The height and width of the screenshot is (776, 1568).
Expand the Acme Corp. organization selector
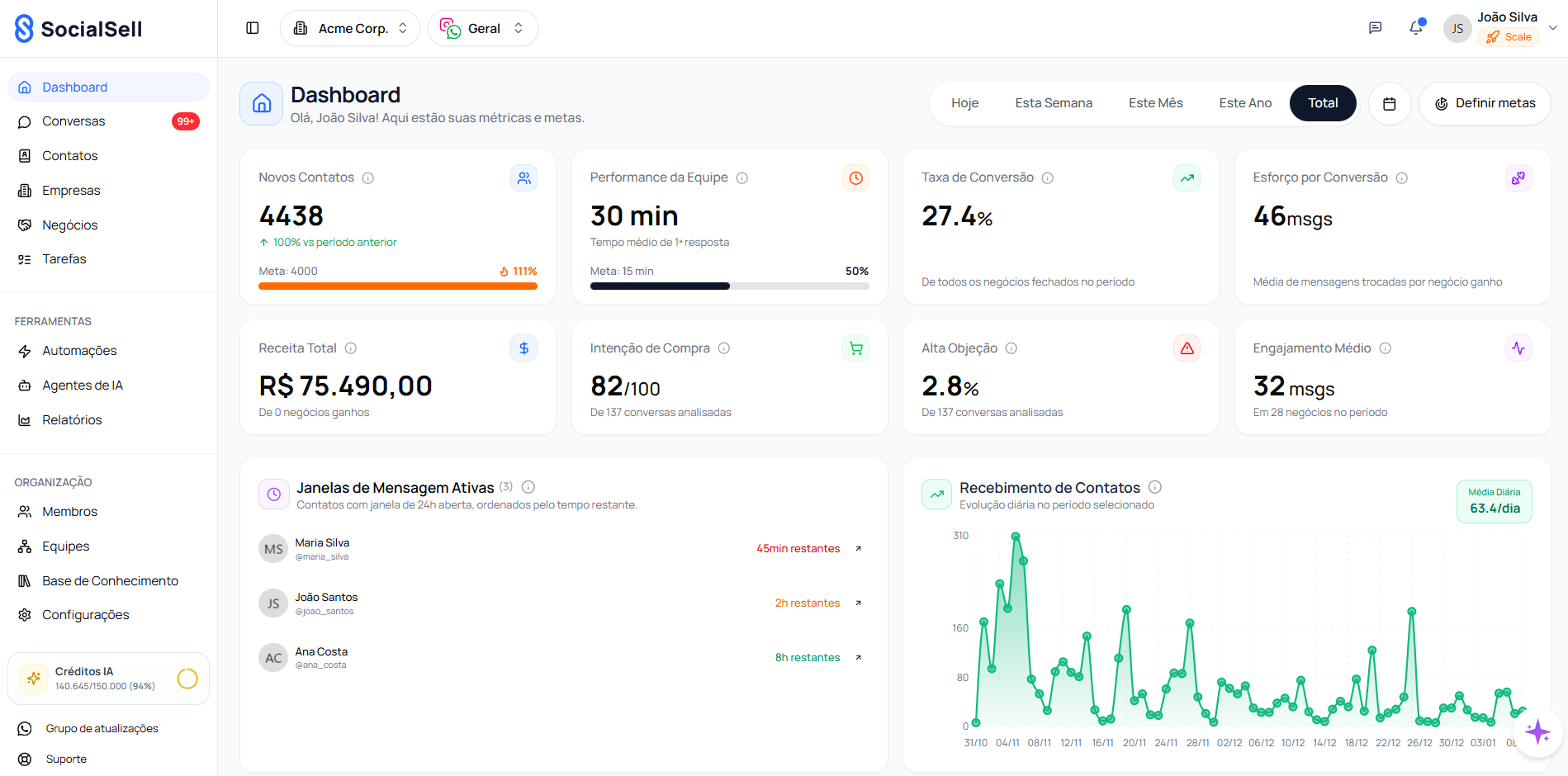tap(350, 28)
